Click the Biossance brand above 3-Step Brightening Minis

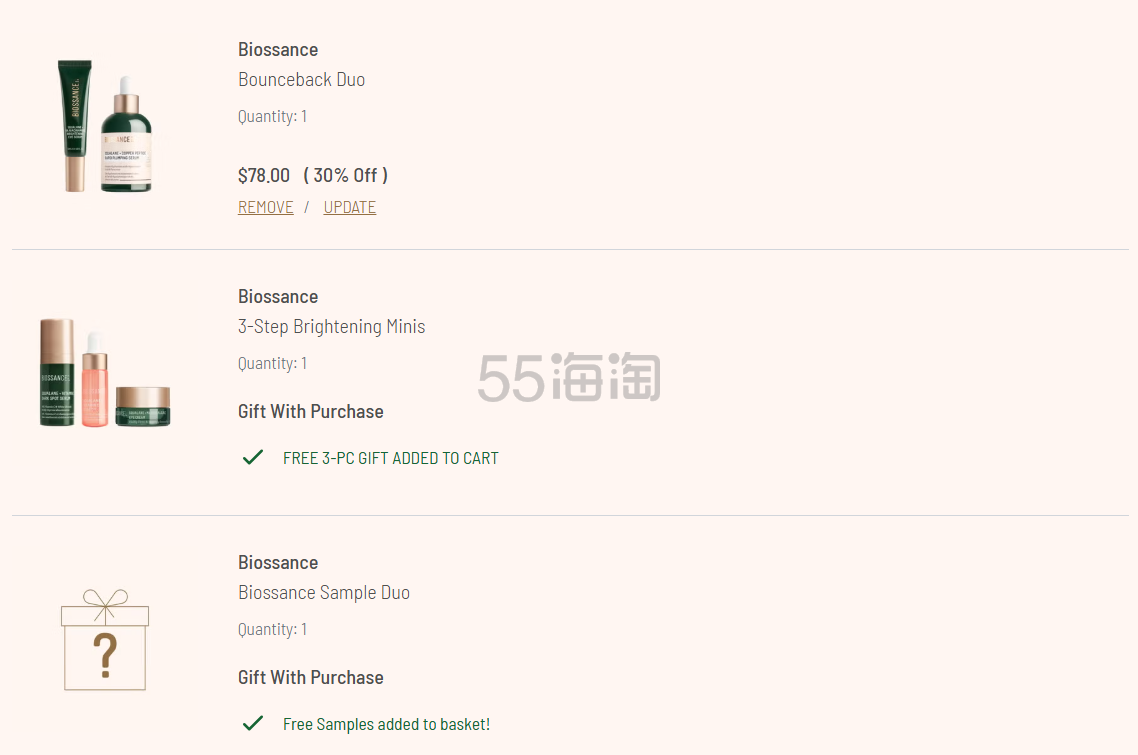tap(278, 296)
